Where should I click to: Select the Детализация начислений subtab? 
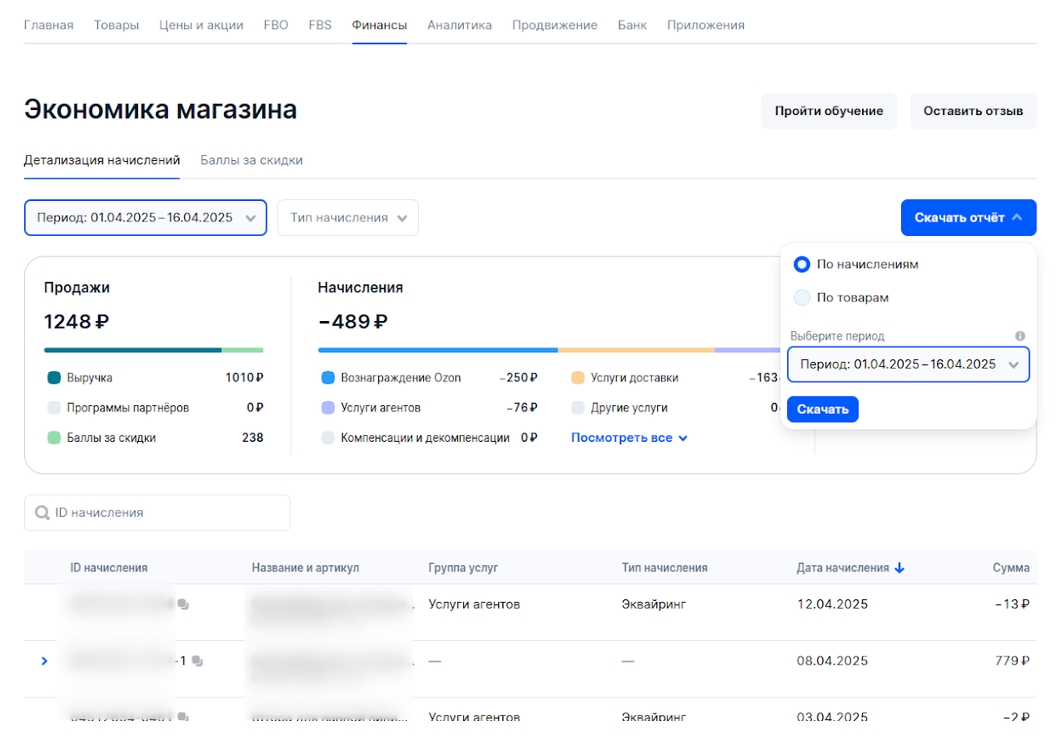tap(101, 160)
